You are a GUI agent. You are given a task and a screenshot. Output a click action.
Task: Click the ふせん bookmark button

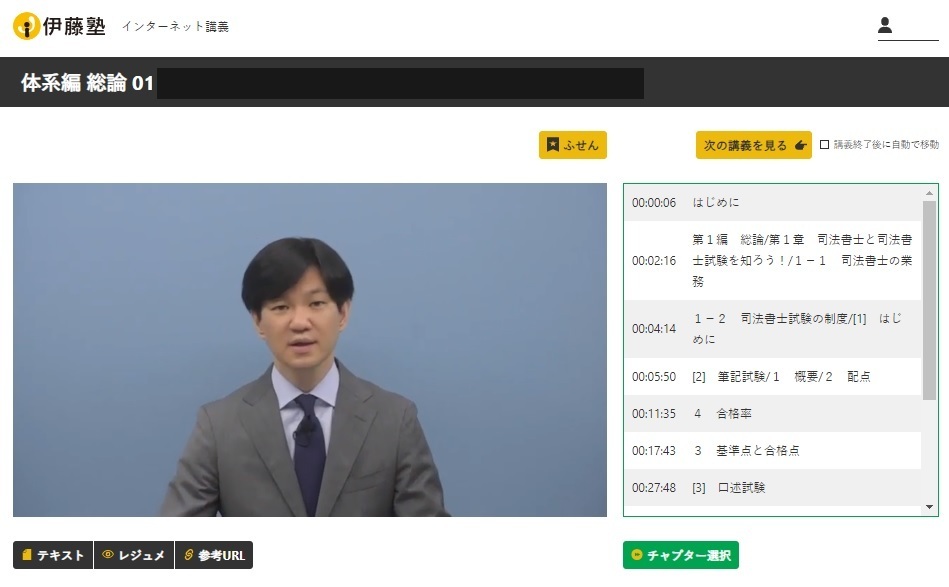[x=573, y=145]
